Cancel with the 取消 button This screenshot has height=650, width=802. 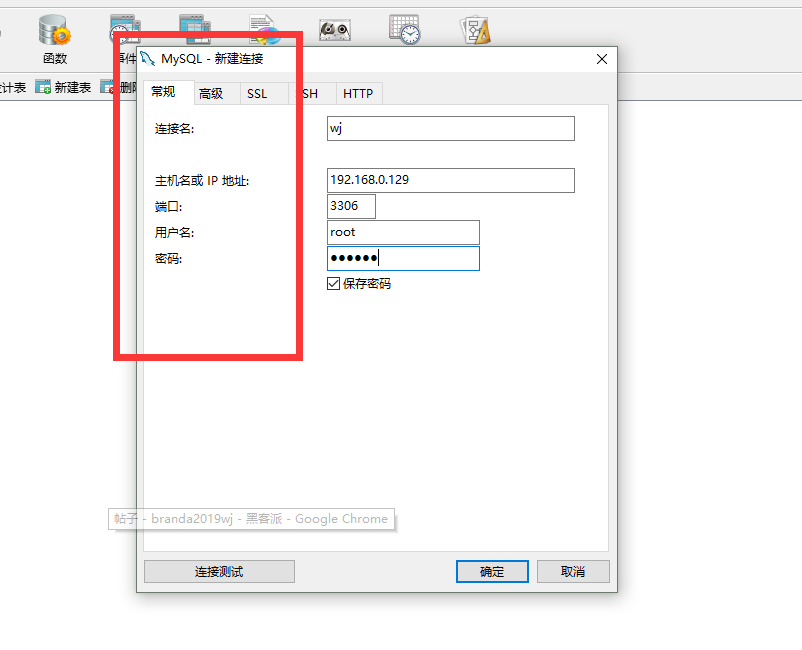pos(573,571)
